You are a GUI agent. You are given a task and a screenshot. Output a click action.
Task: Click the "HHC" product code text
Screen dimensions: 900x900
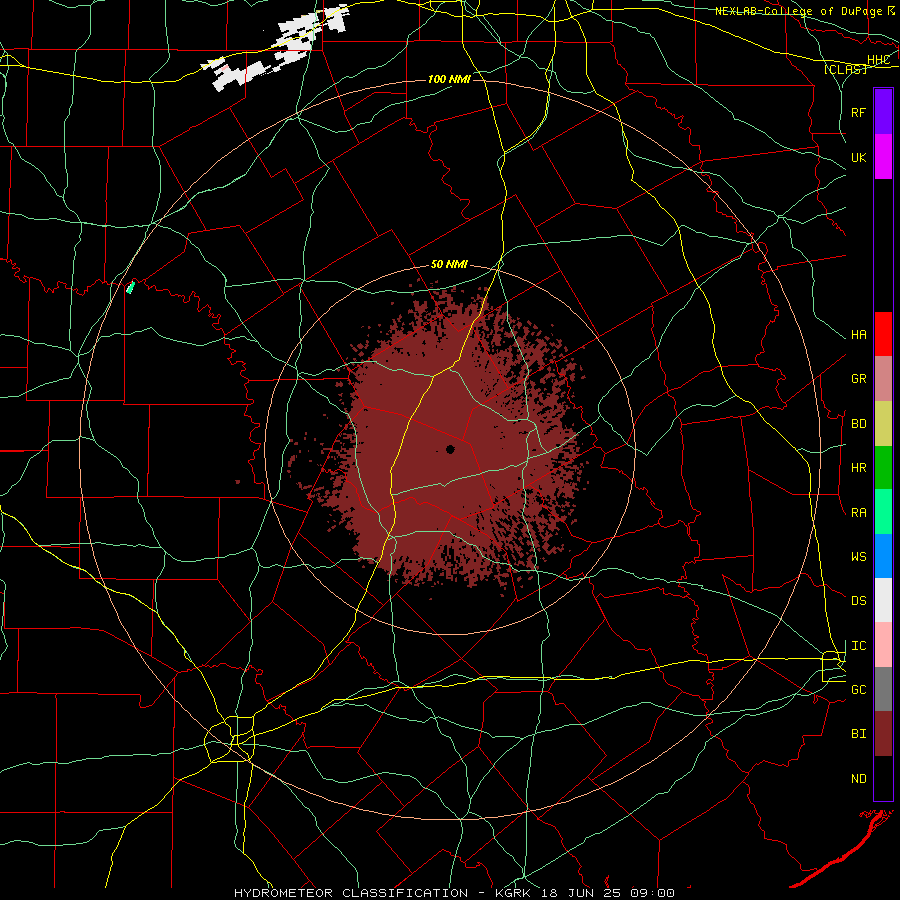(878, 60)
